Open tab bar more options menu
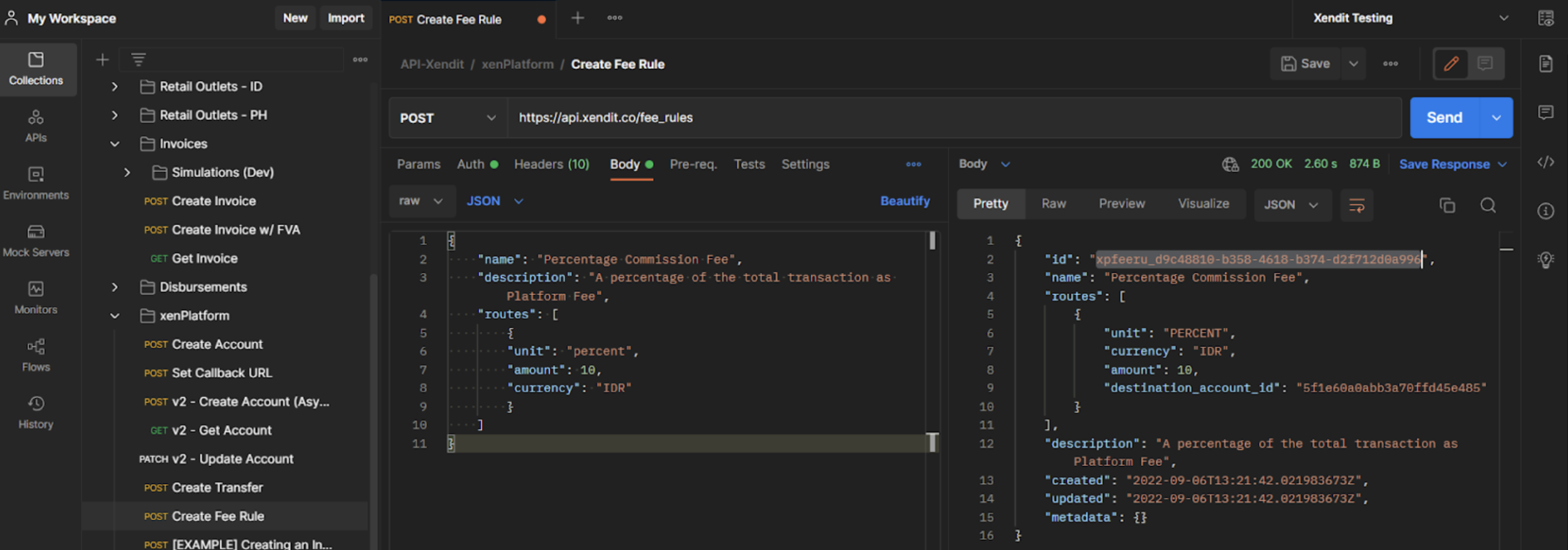This screenshot has height=550, width=1568. [614, 18]
